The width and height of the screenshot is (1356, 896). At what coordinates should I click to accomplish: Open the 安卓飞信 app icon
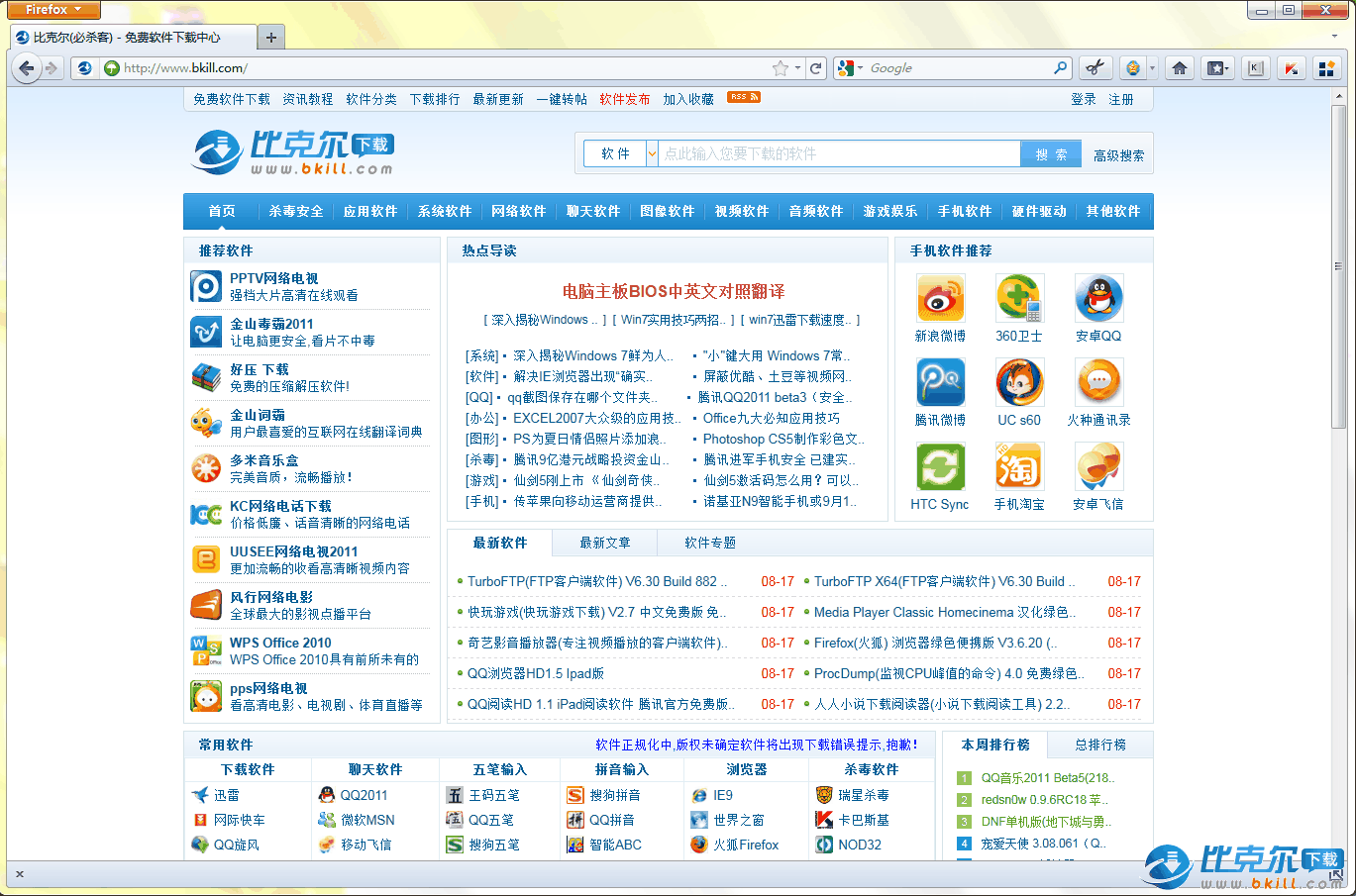coord(1098,467)
